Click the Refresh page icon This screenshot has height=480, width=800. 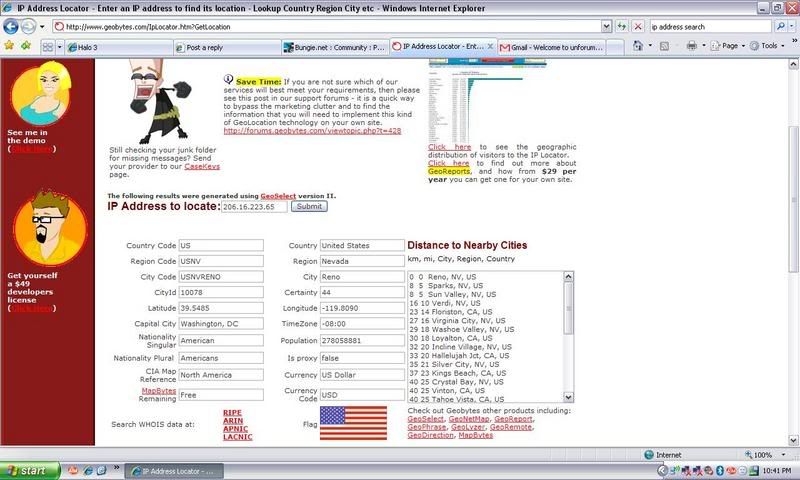[x=621, y=27]
